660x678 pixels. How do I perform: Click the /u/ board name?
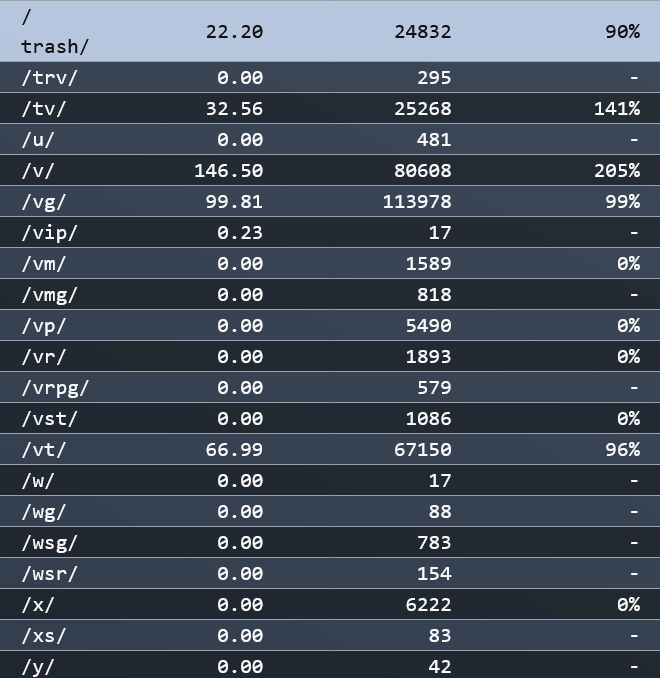(x=38, y=140)
